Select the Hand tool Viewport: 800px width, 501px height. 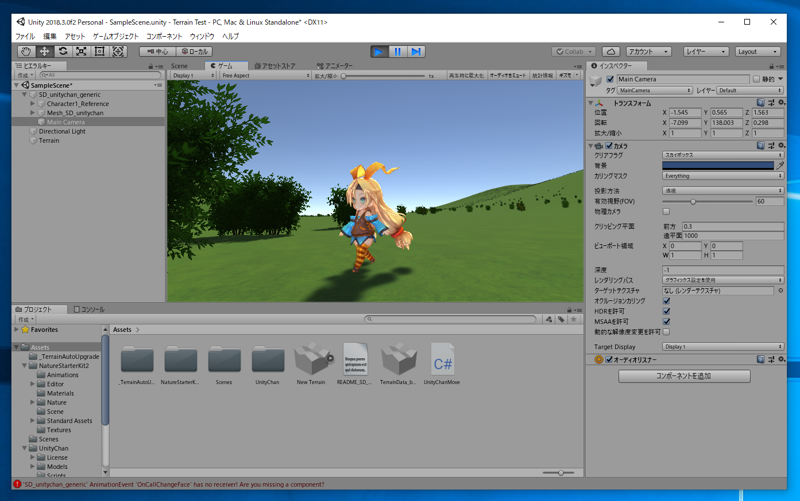[26, 52]
